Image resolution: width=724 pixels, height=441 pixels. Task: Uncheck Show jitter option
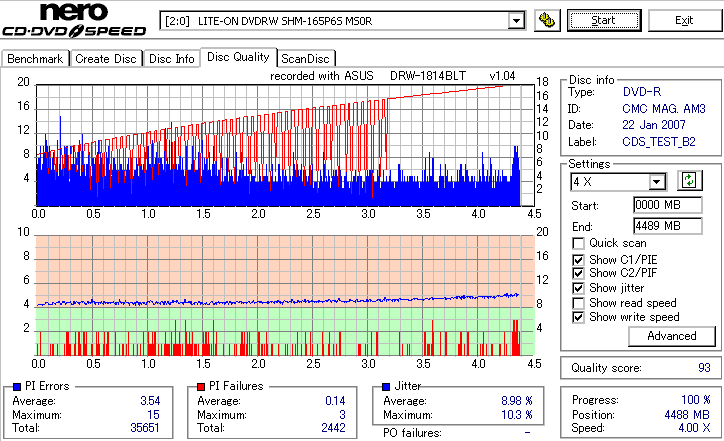point(578,288)
